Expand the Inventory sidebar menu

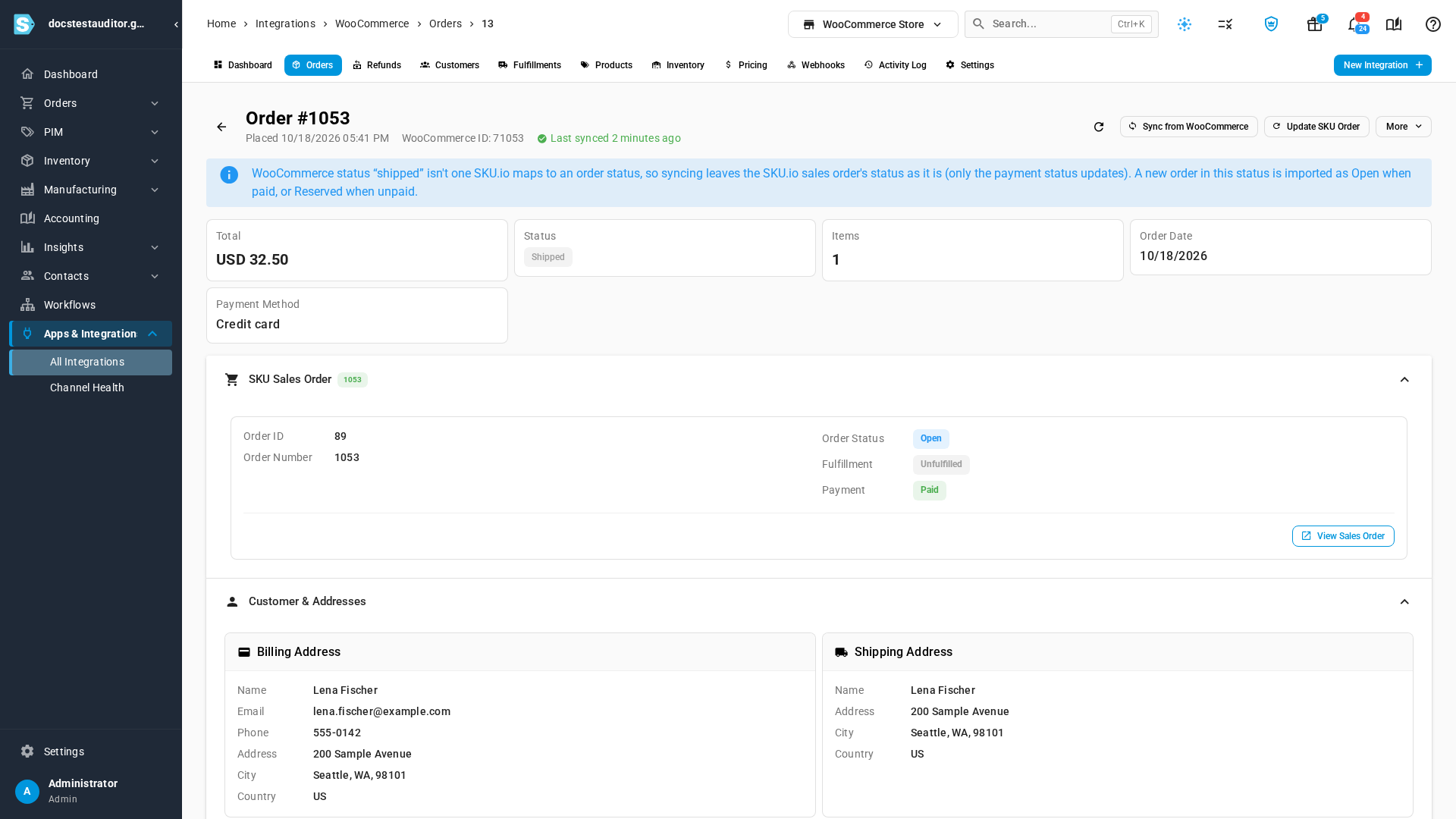click(90, 161)
